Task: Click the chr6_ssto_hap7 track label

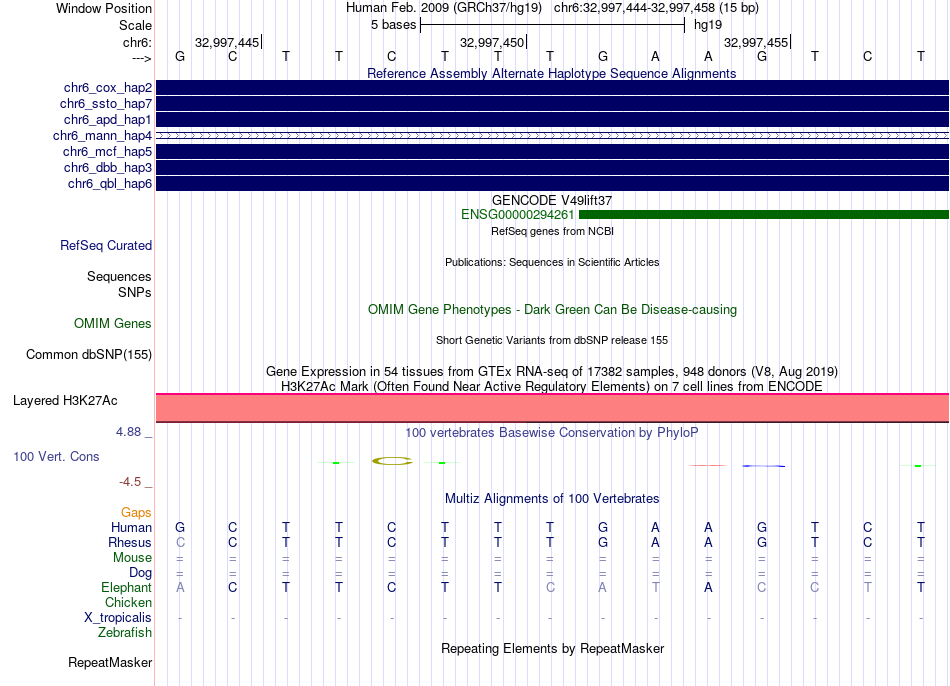Action: [x=106, y=104]
